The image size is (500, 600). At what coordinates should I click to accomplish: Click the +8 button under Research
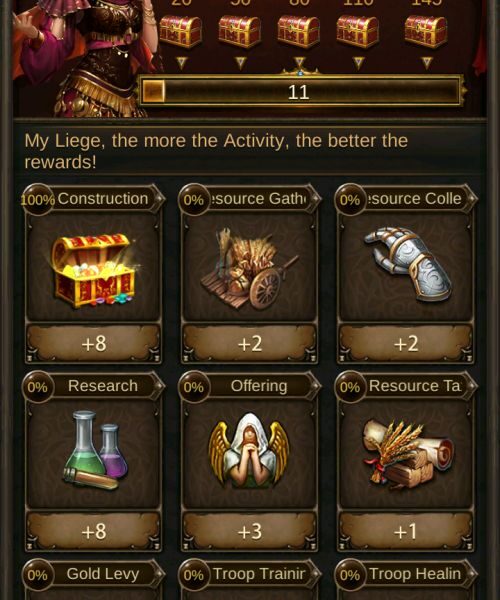[x=94, y=531]
